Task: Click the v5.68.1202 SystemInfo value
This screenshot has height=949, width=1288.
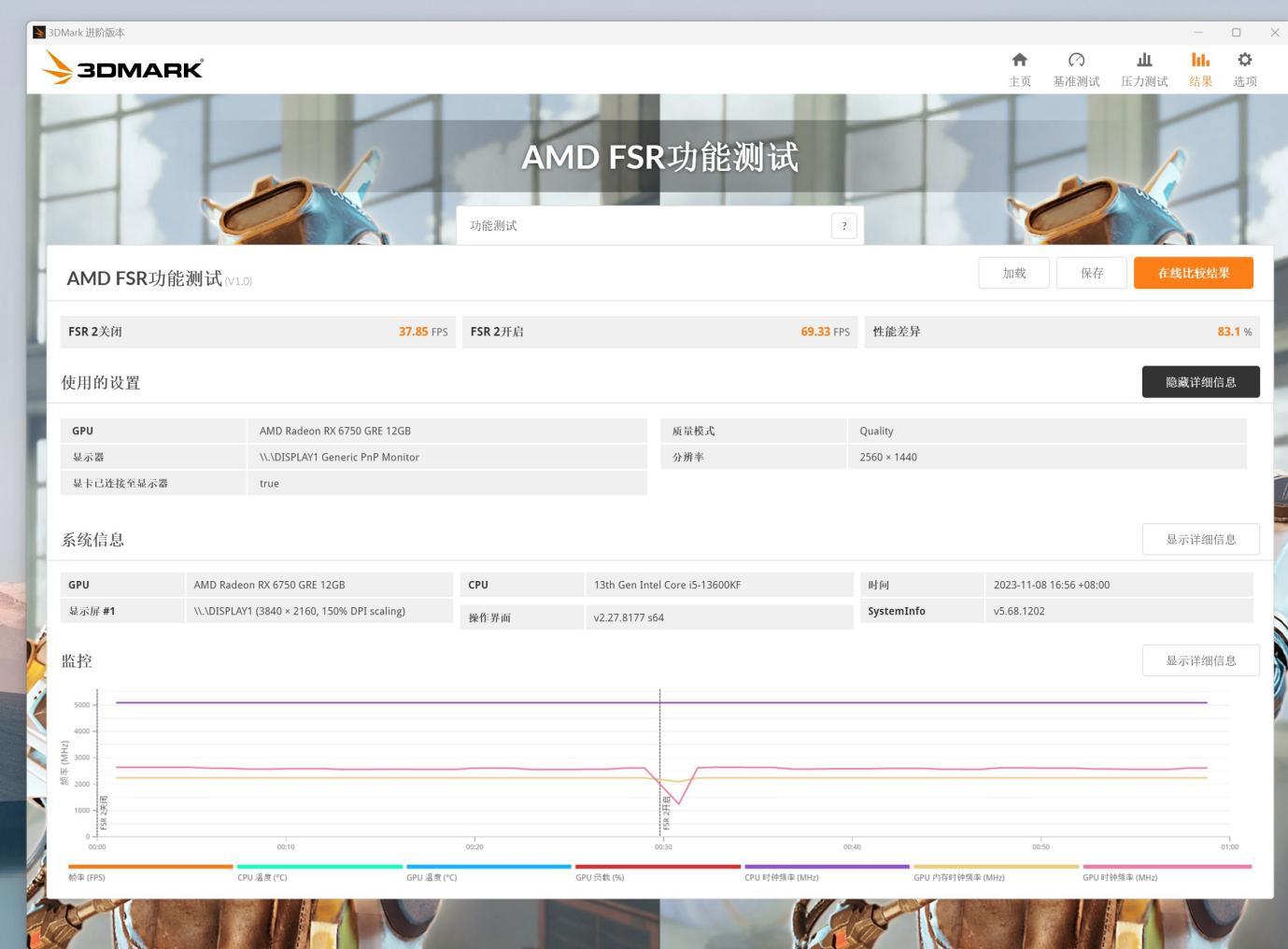Action: [x=1019, y=611]
